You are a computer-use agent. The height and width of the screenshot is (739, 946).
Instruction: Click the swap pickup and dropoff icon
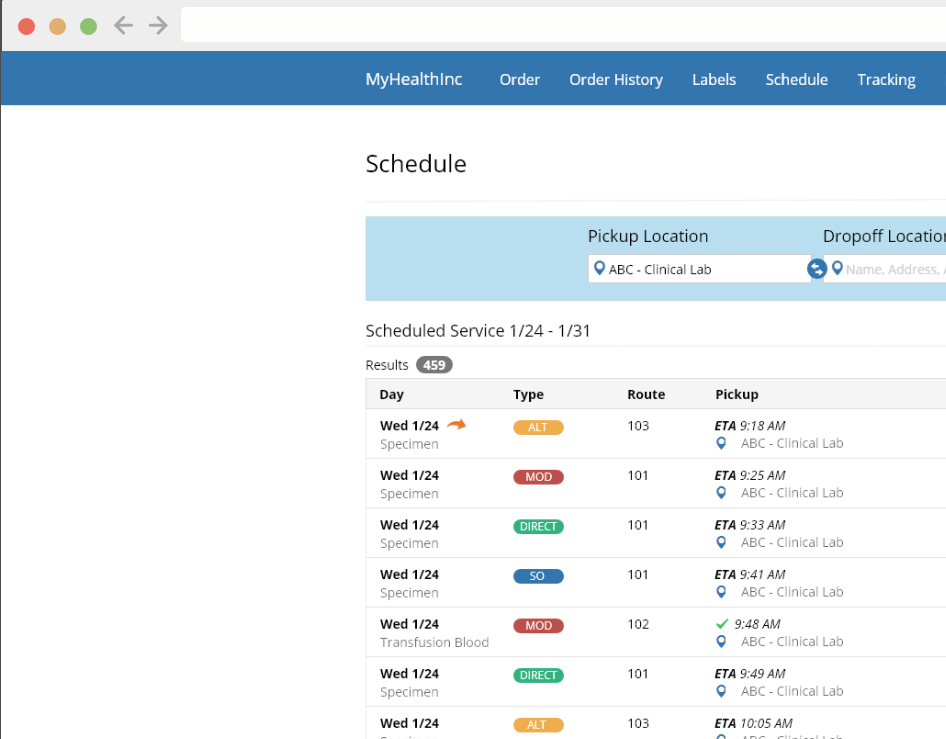tap(817, 269)
